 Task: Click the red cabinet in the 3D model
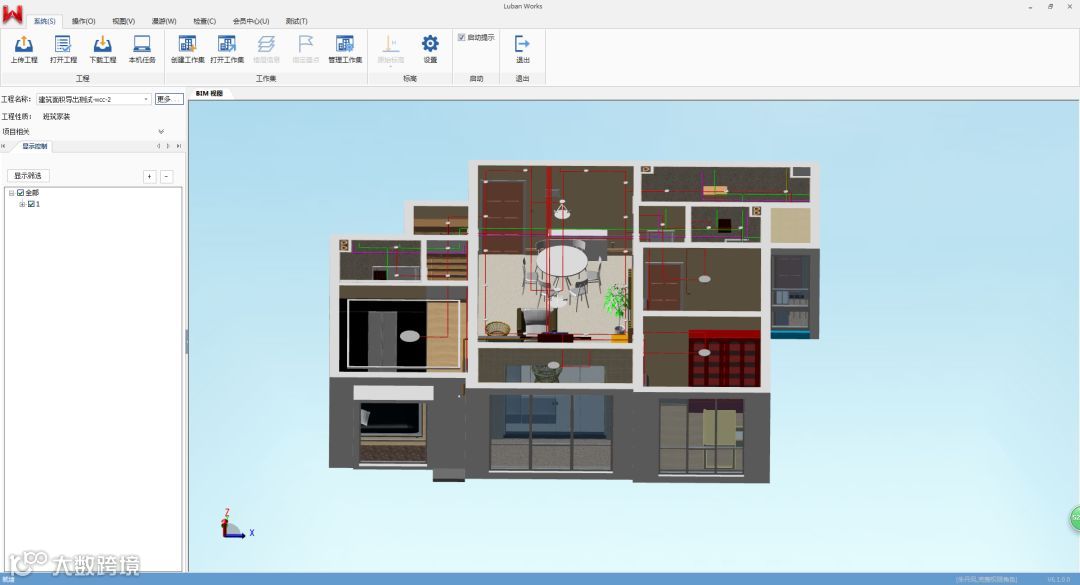coord(725,358)
